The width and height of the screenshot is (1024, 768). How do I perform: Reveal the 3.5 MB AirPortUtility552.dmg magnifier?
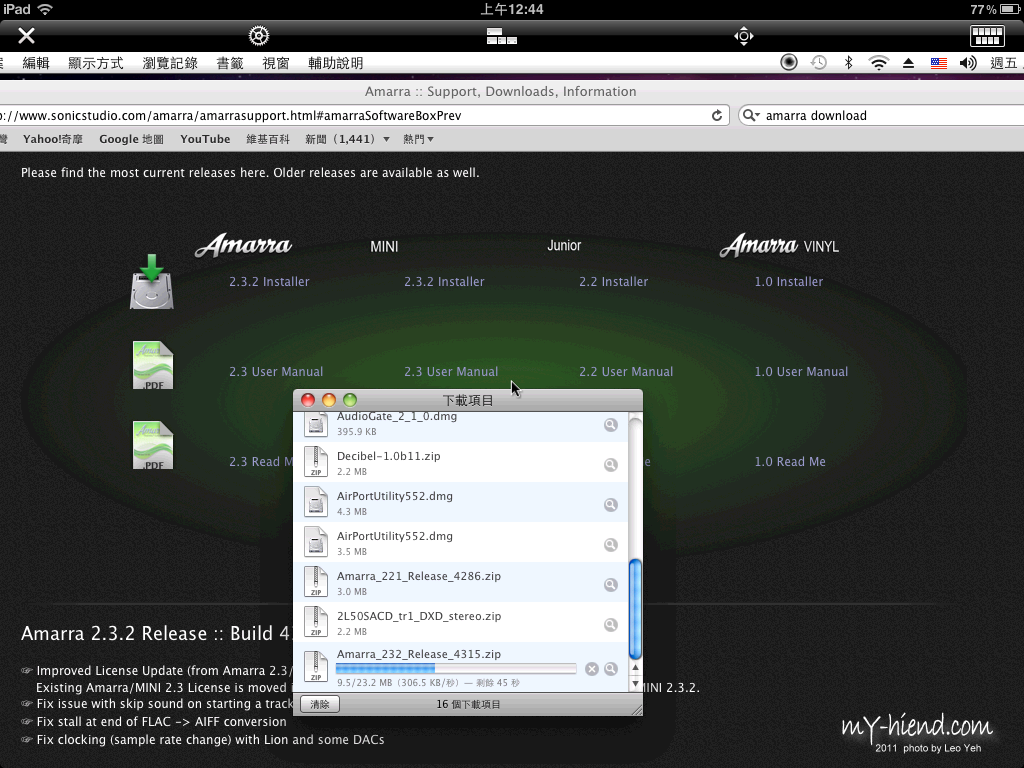(611, 545)
